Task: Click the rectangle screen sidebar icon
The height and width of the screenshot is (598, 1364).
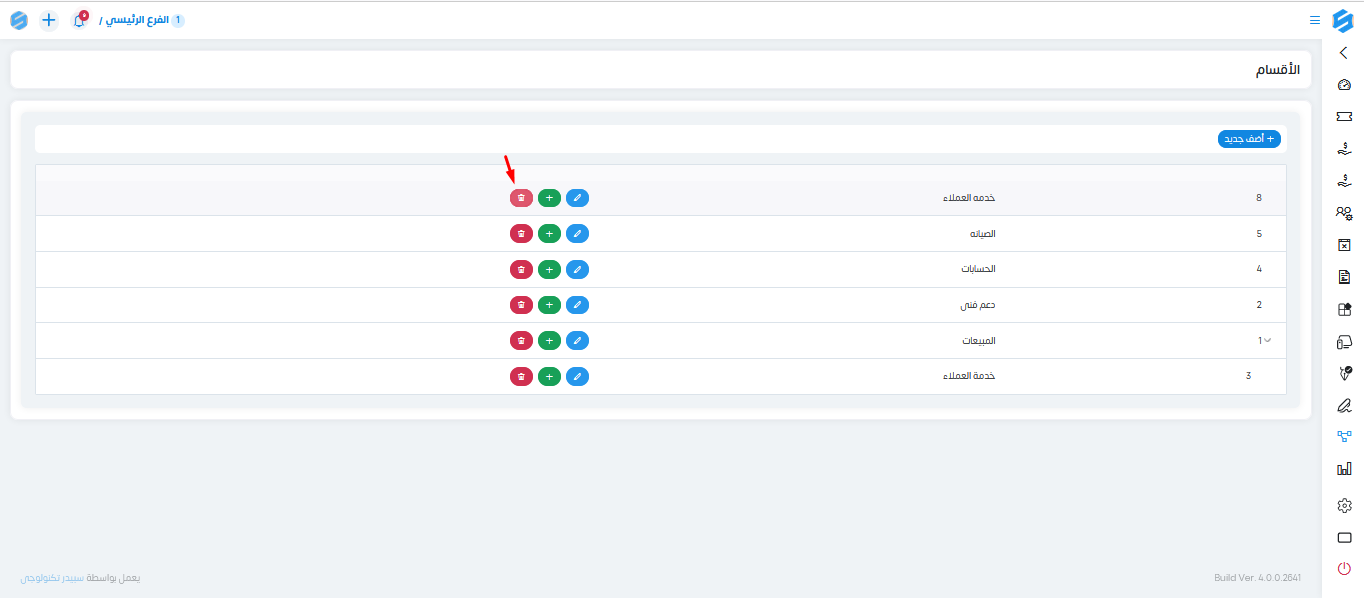Action: (x=1344, y=538)
